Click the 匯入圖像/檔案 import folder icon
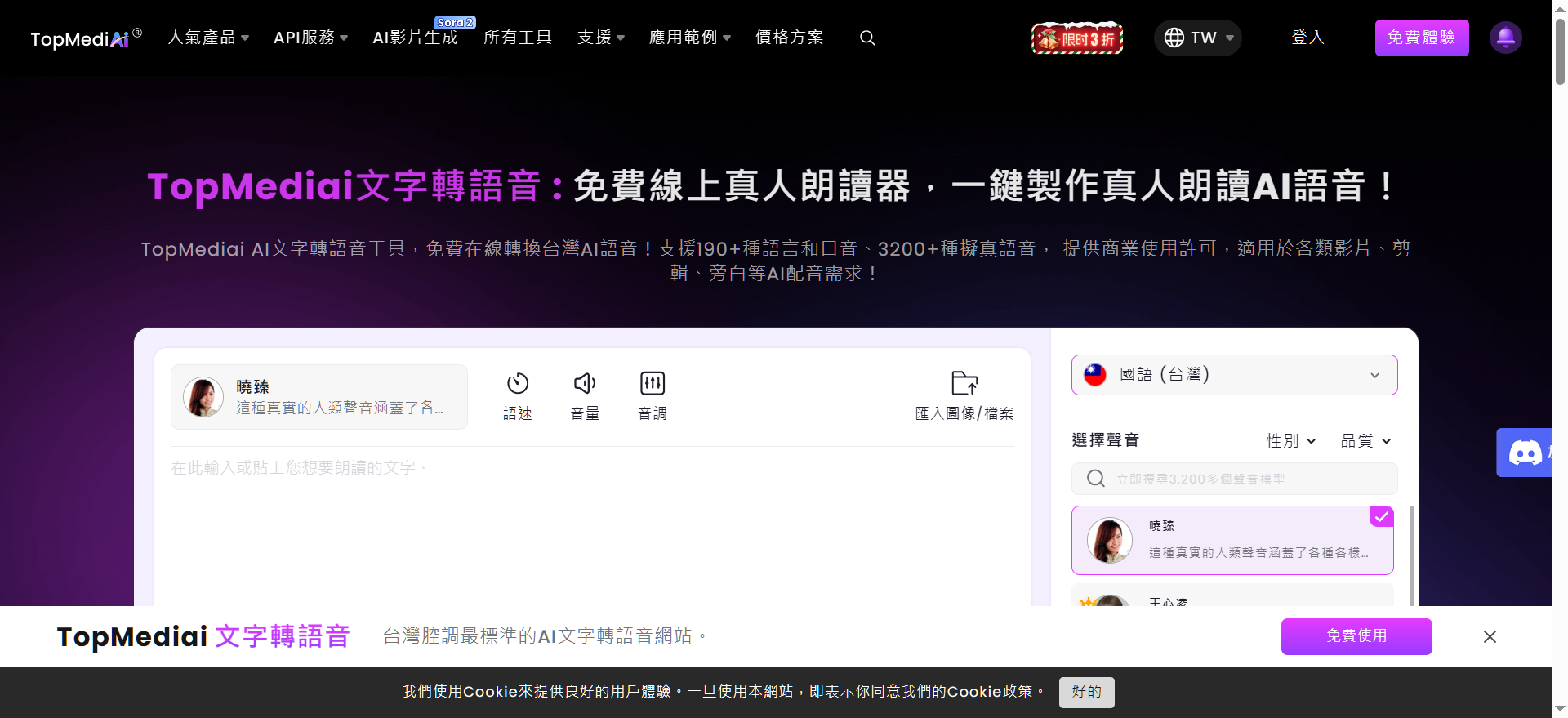The height and width of the screenshot is (718, 1568). [964, 384]
